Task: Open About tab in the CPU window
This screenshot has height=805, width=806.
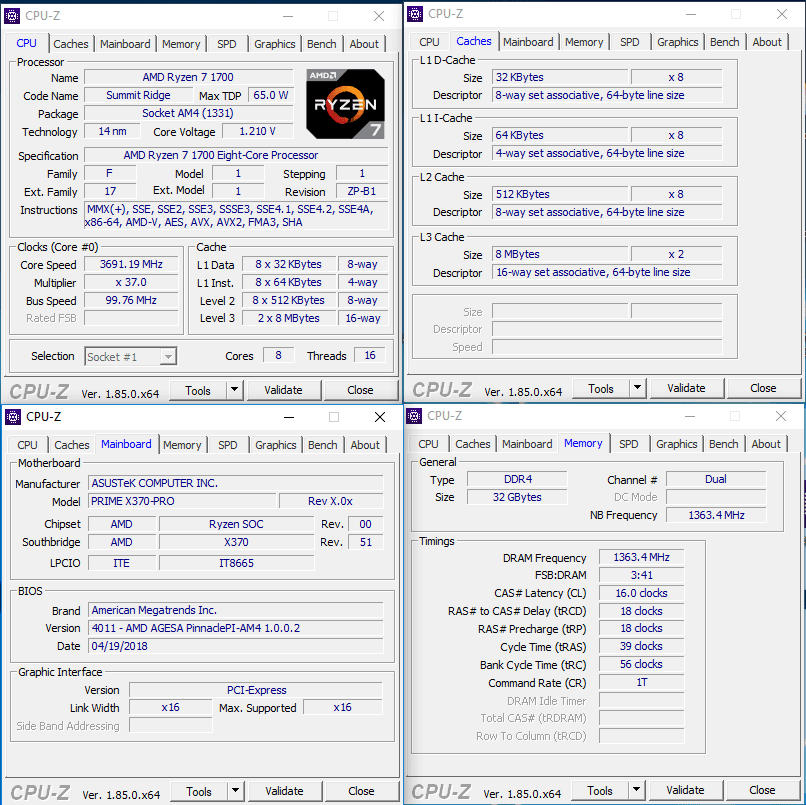Action: coord(364,44)
